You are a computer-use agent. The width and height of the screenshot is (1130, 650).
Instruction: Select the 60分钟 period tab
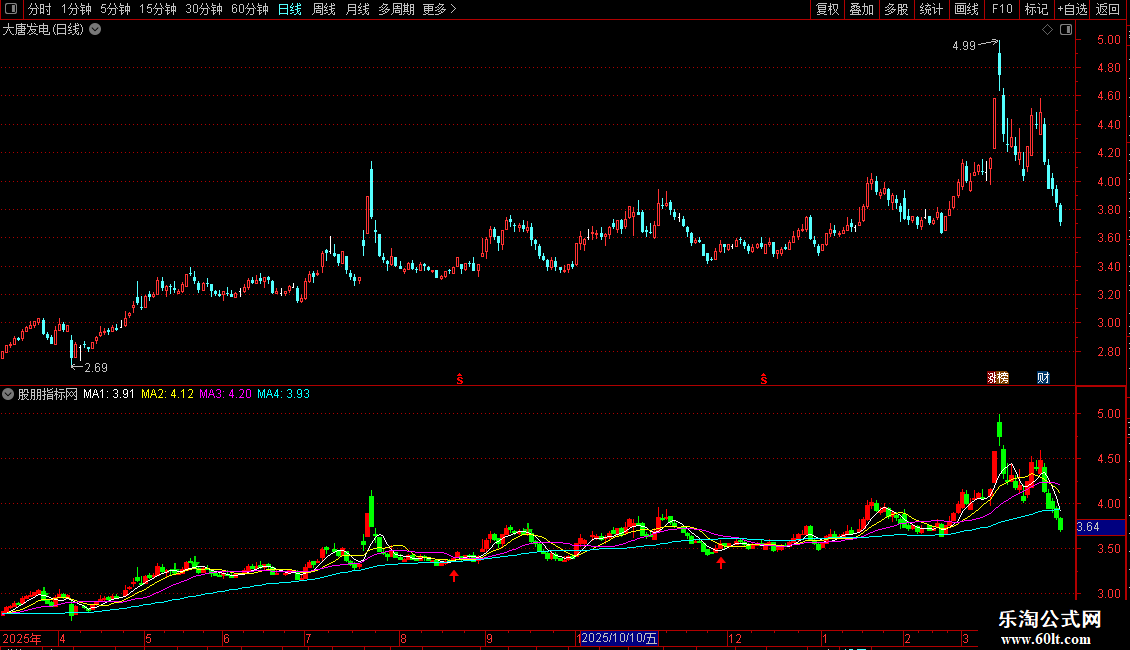[250, 9]
